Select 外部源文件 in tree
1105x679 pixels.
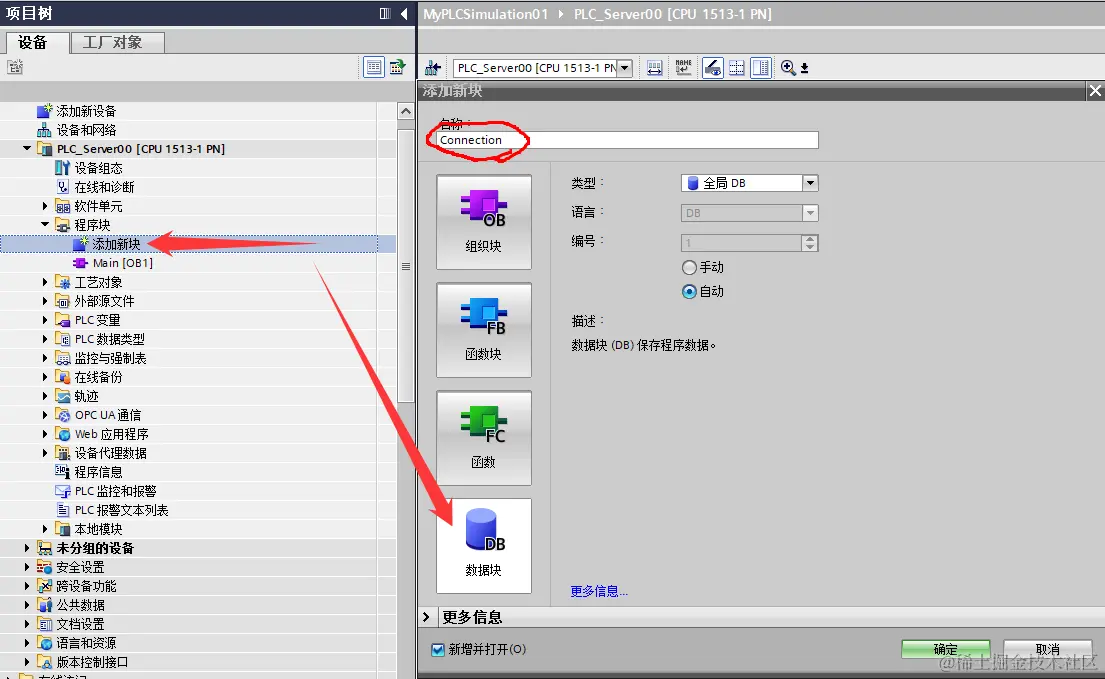point(104,301)
